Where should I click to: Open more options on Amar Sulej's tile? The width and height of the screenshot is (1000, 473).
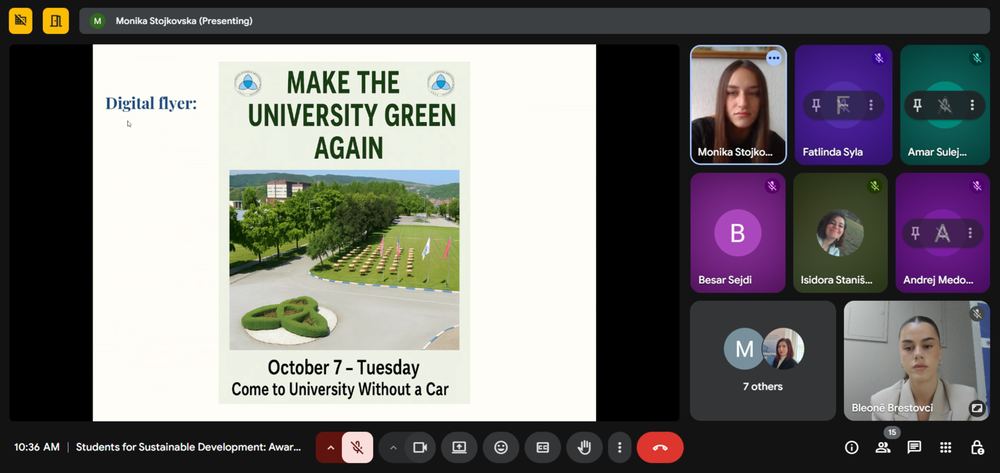coord(972,105)
